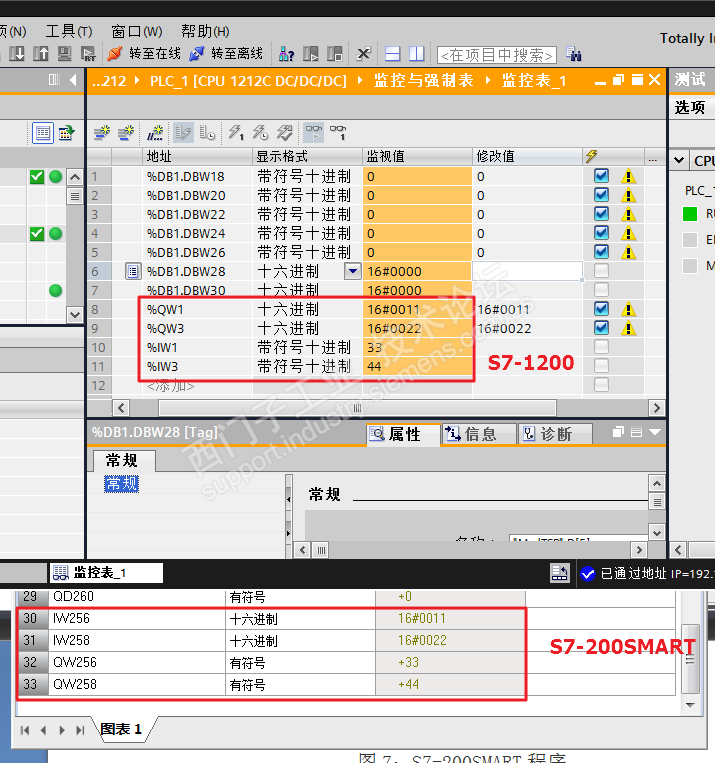
Task: Click the watch table horizontal scrollbar thumb
Action: click(x=357, y=408)
